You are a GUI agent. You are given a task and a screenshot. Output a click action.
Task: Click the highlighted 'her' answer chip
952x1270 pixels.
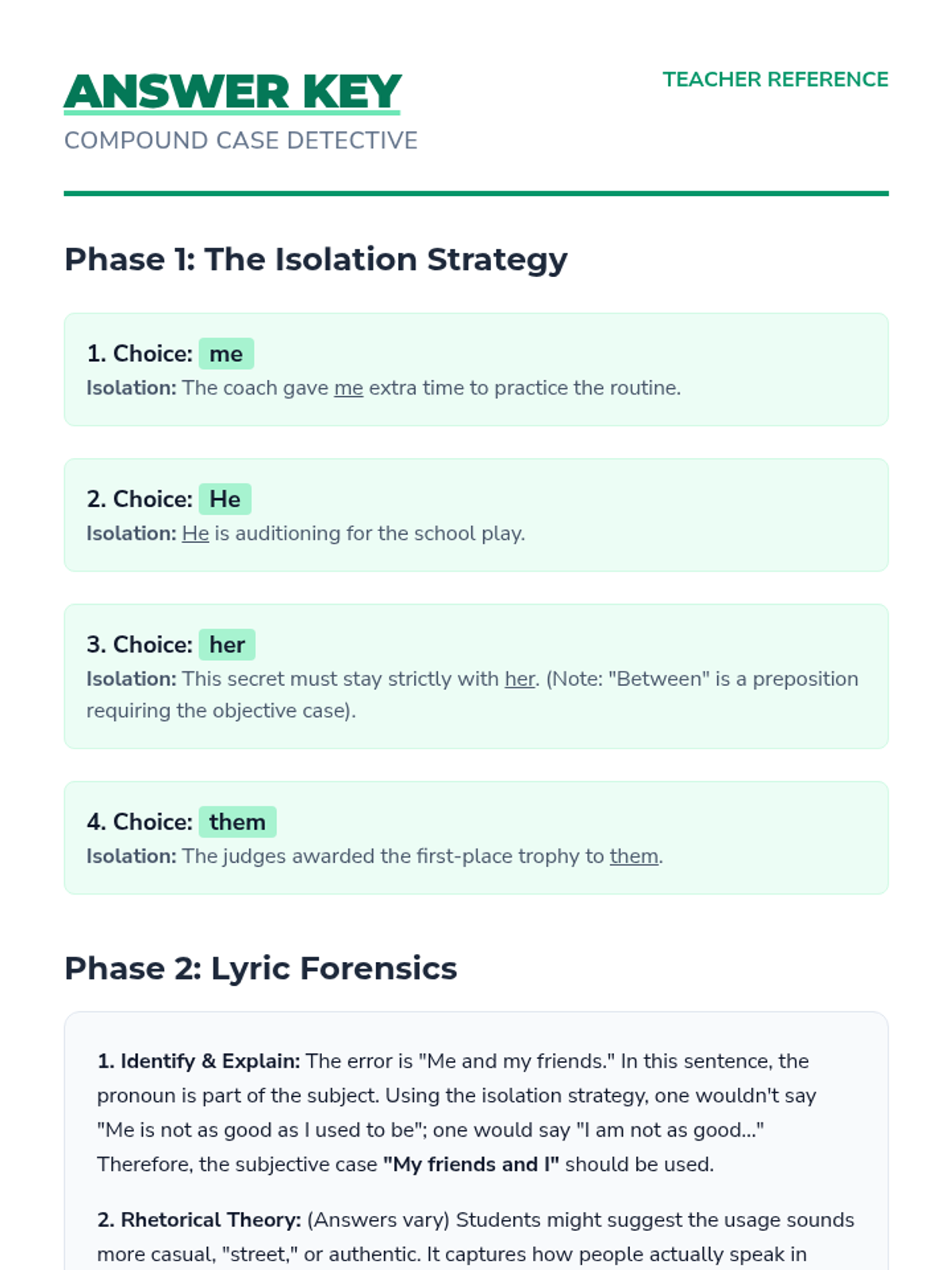point(227,645)
